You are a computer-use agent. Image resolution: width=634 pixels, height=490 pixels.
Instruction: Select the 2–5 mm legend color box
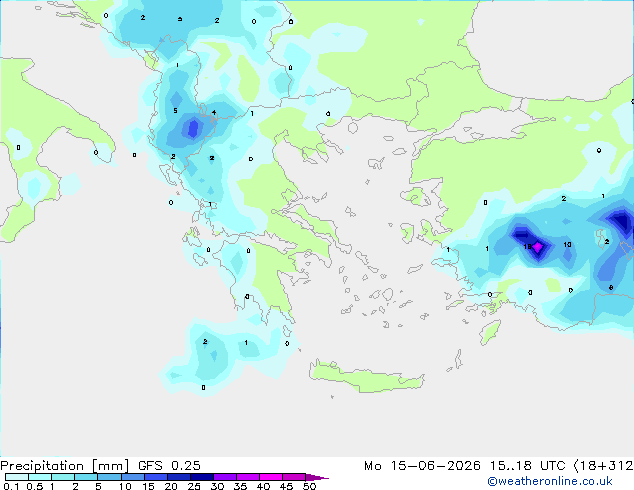click(x=86, y=477)
